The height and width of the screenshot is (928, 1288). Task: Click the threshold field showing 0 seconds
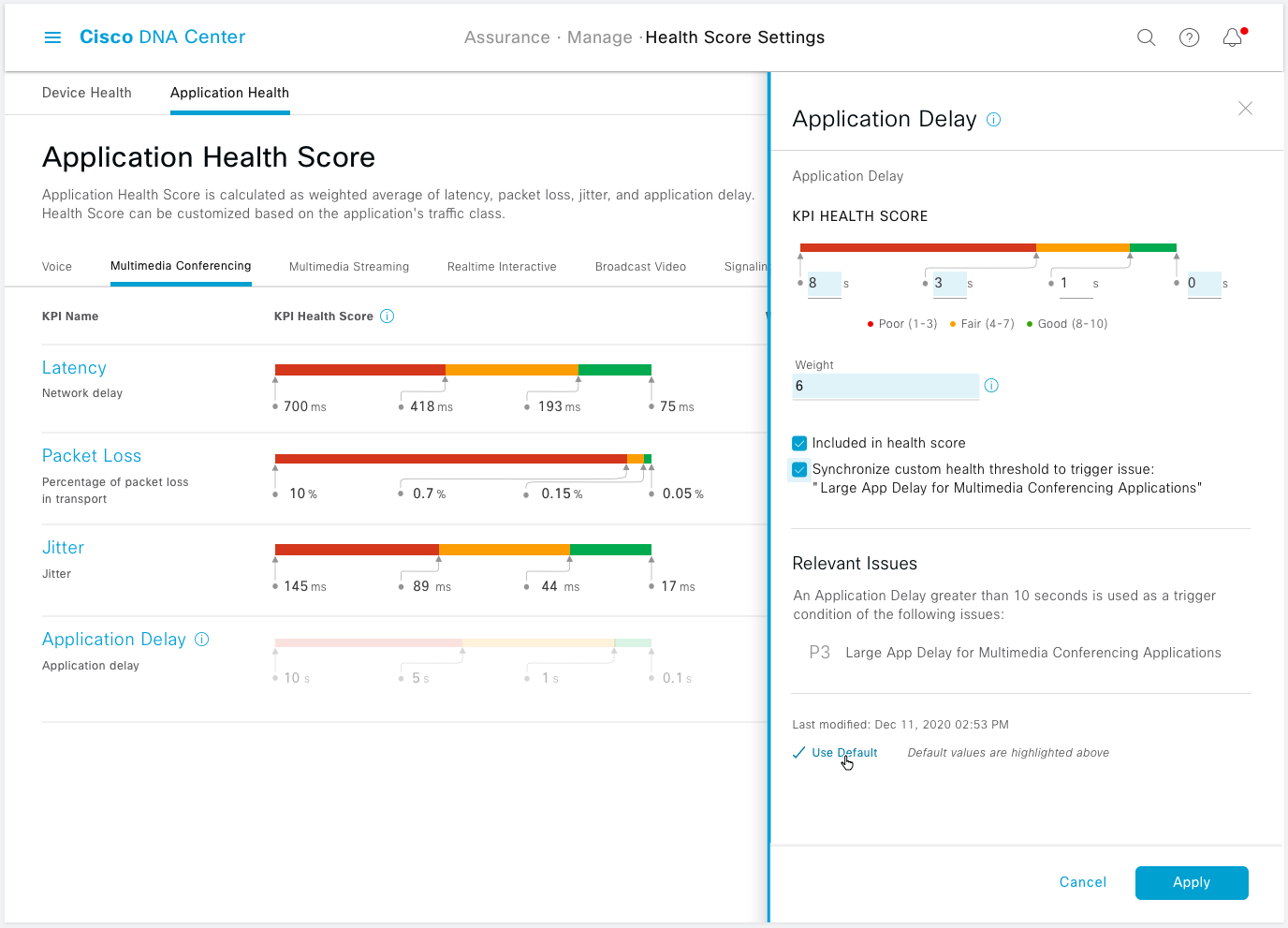1204,284
